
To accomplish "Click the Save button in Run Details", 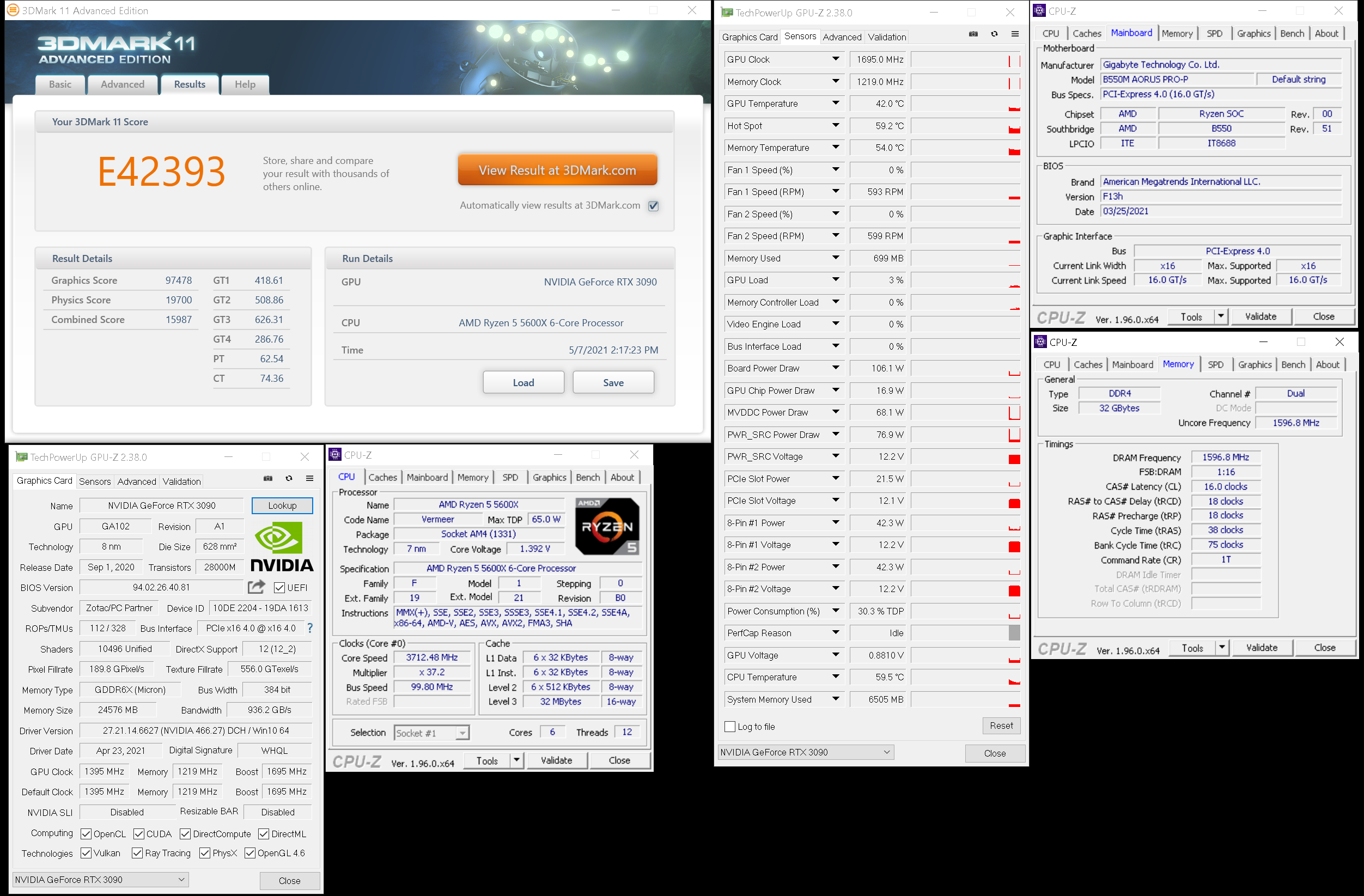I will [x=613, y=382].
